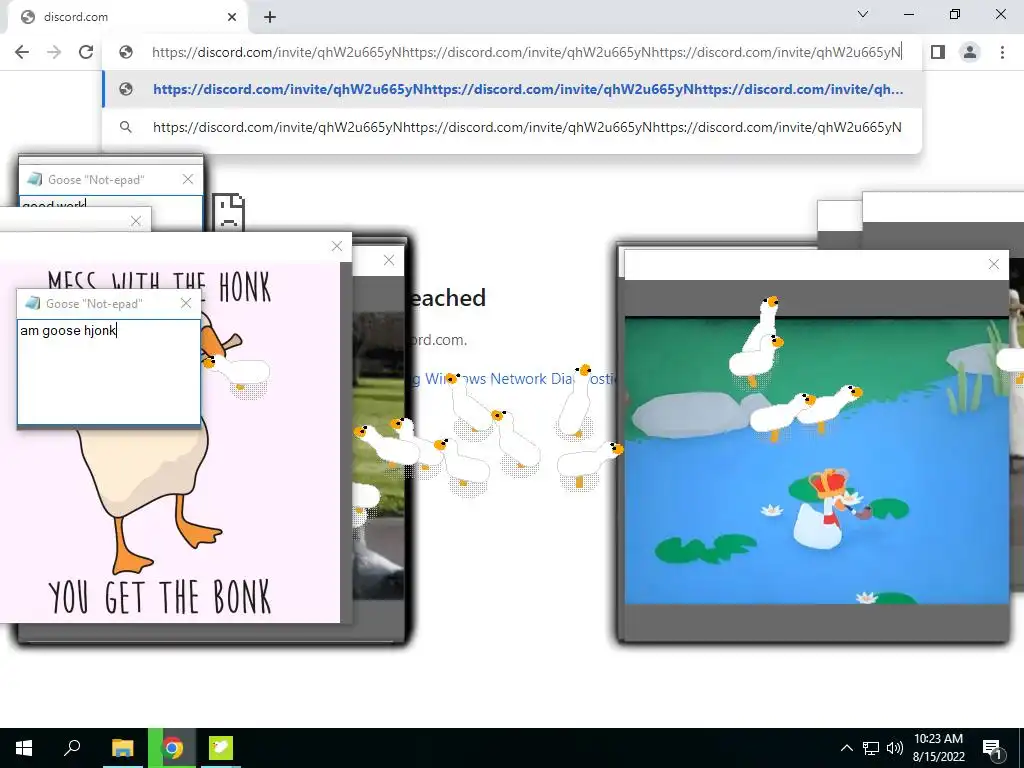This screenshot has height=768, width=1024.
Task: Close the discord.com tab
Action: pyautogui.click(x=232, y=17)
